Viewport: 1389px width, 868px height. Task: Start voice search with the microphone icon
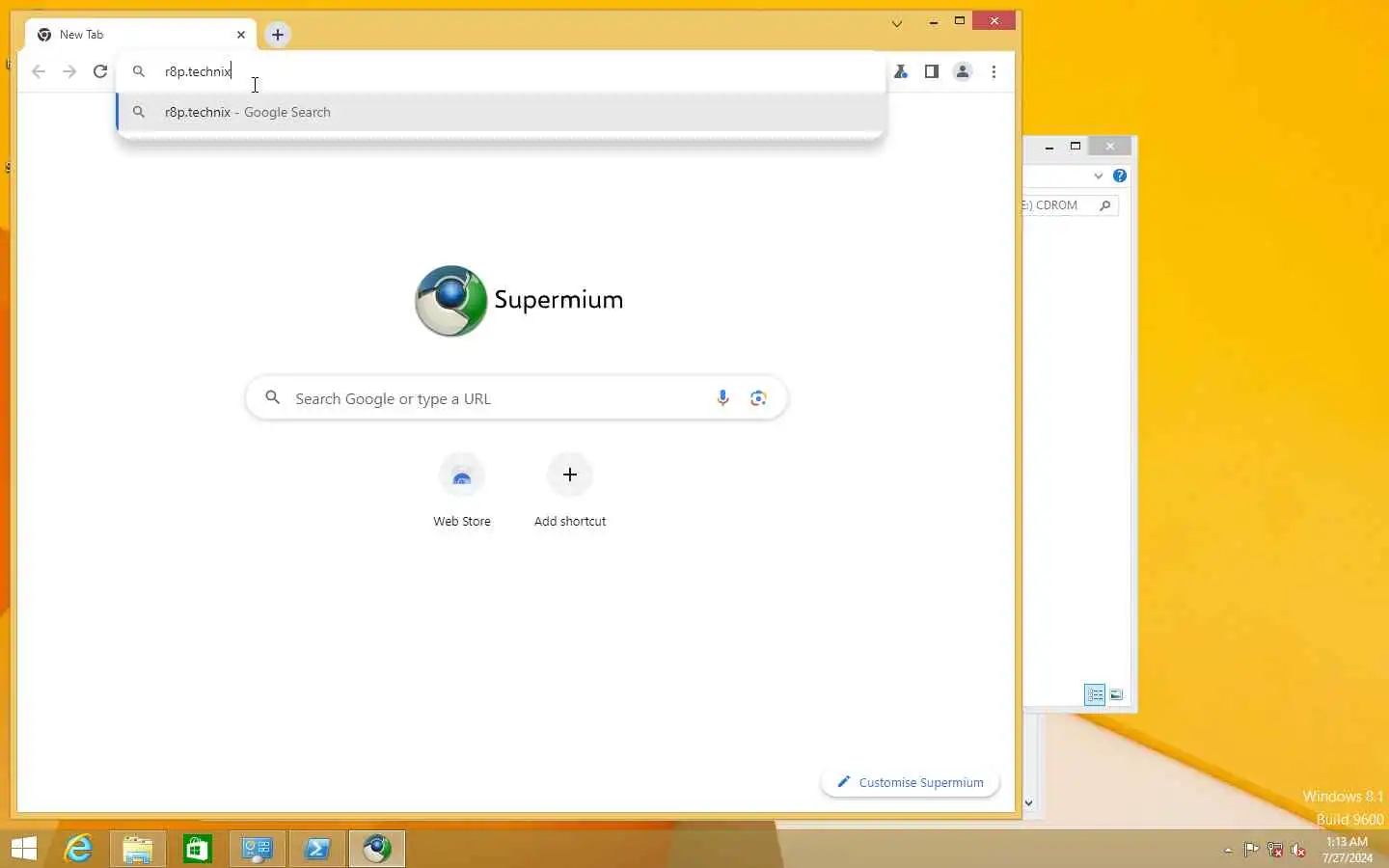722,398
